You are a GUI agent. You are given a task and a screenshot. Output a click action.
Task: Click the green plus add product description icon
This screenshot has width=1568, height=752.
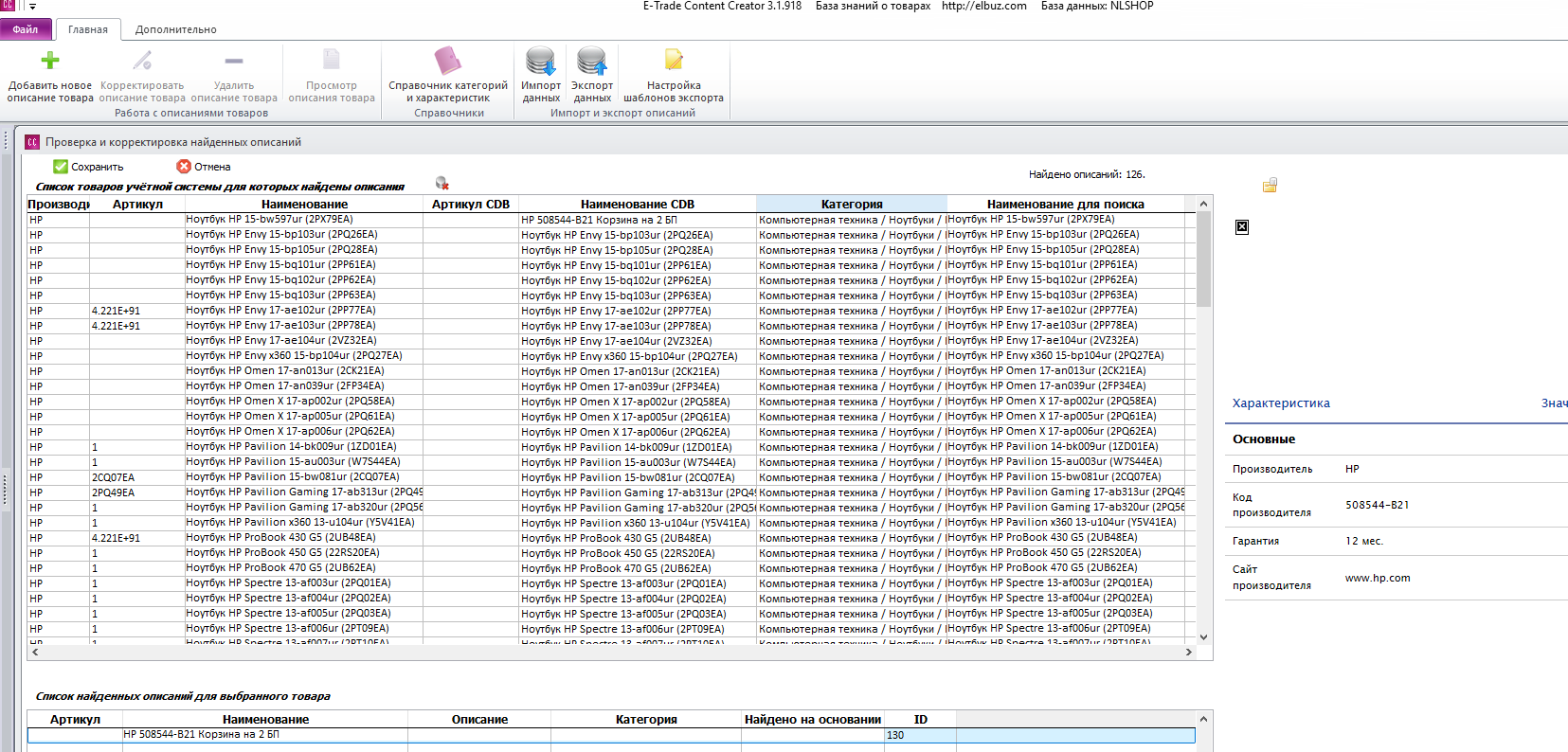point(50,61)
